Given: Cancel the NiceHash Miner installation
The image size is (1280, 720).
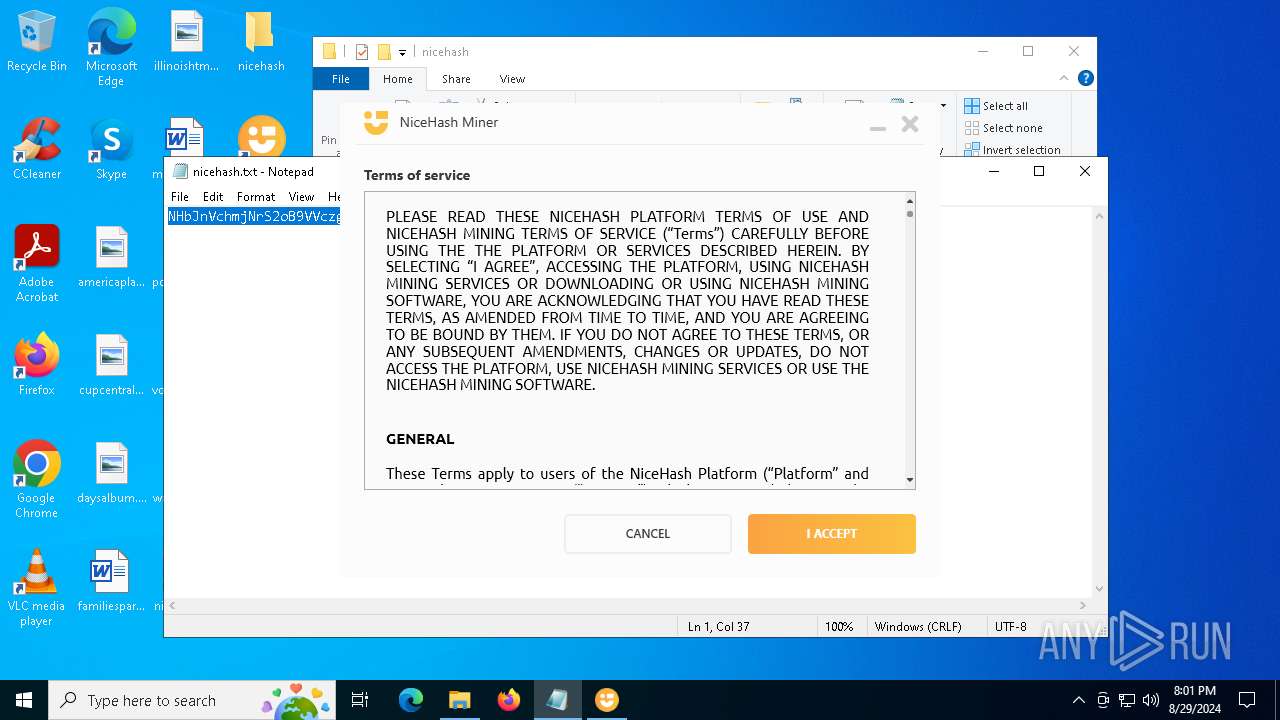Looking at the screenshot, I should (x=648, y=533).
